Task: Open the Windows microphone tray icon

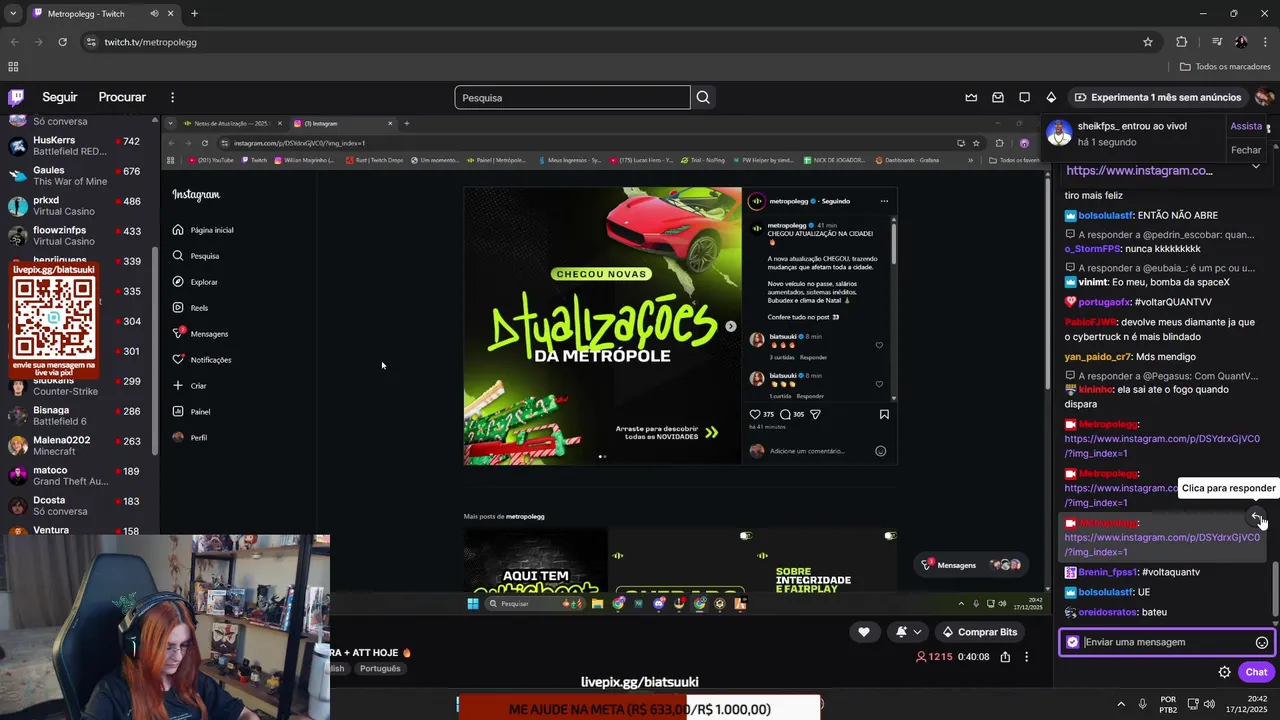Action: click(x=1143, y=704)
